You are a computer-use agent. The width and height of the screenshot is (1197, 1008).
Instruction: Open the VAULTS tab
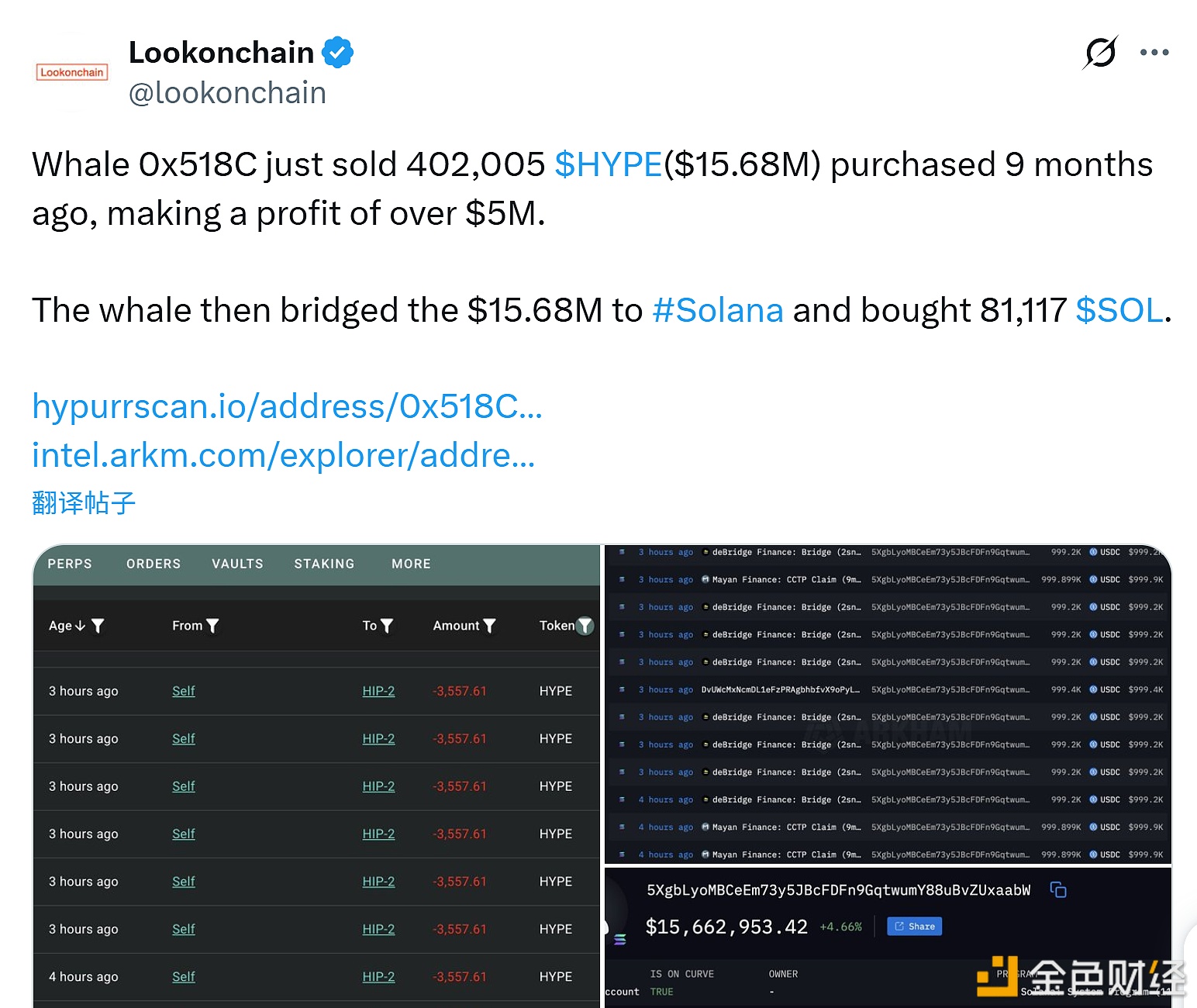237,564
